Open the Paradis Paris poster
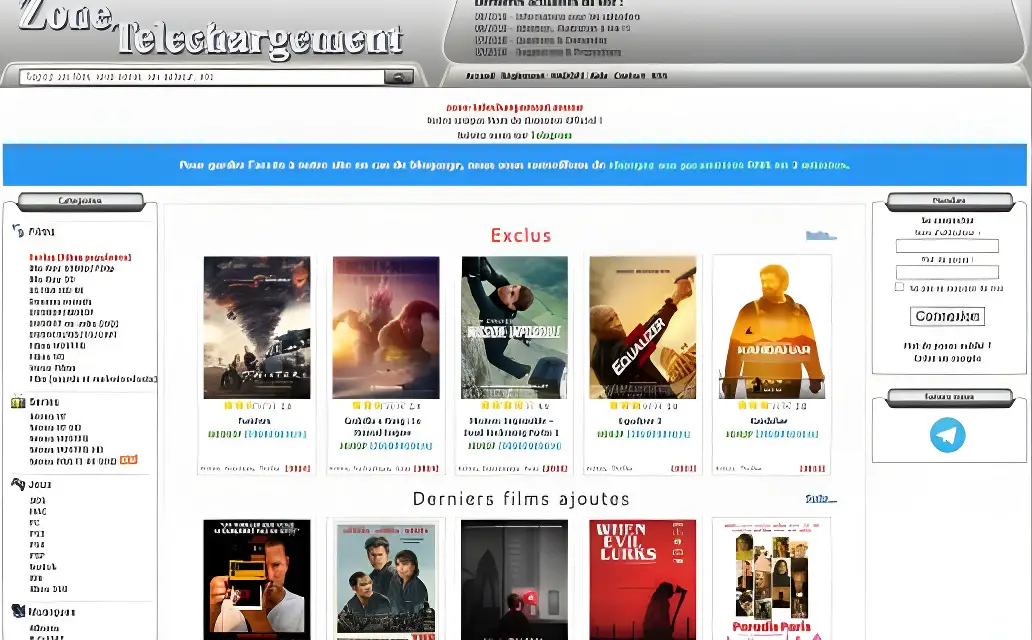Viewport: 1032px width, 640px height. pyautogui.click(x=771, y=579)
